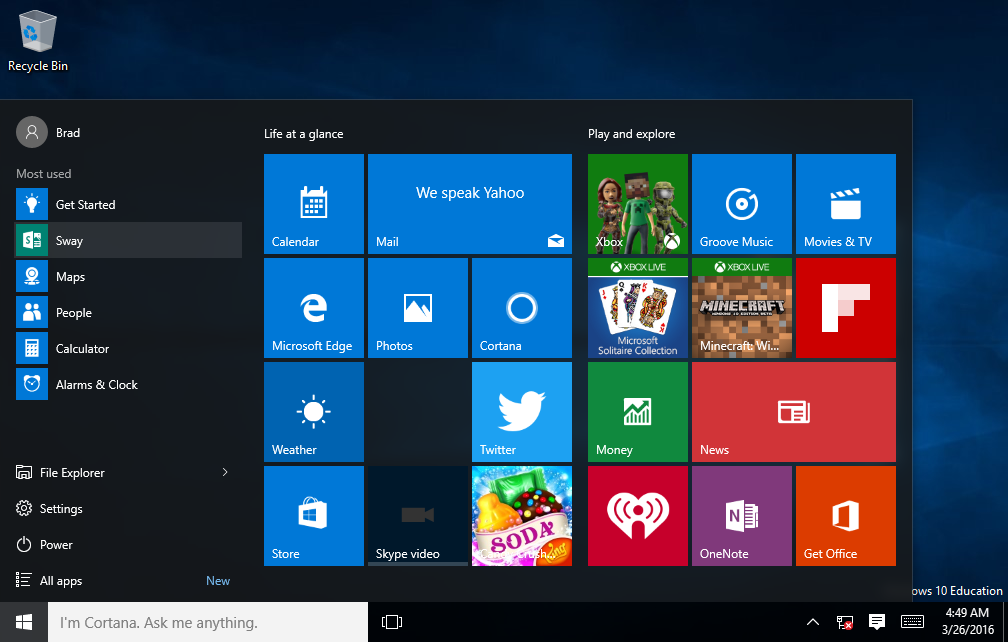Open the Groove Music tile
The image size is (1008, 642).
tap(742, 204)
